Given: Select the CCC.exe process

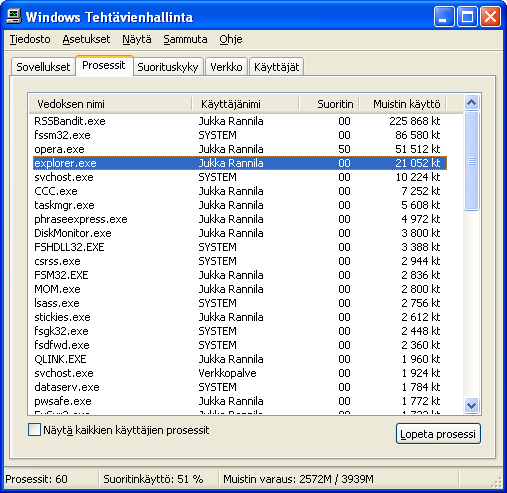Looking at the screenshot, I should 240,191.
